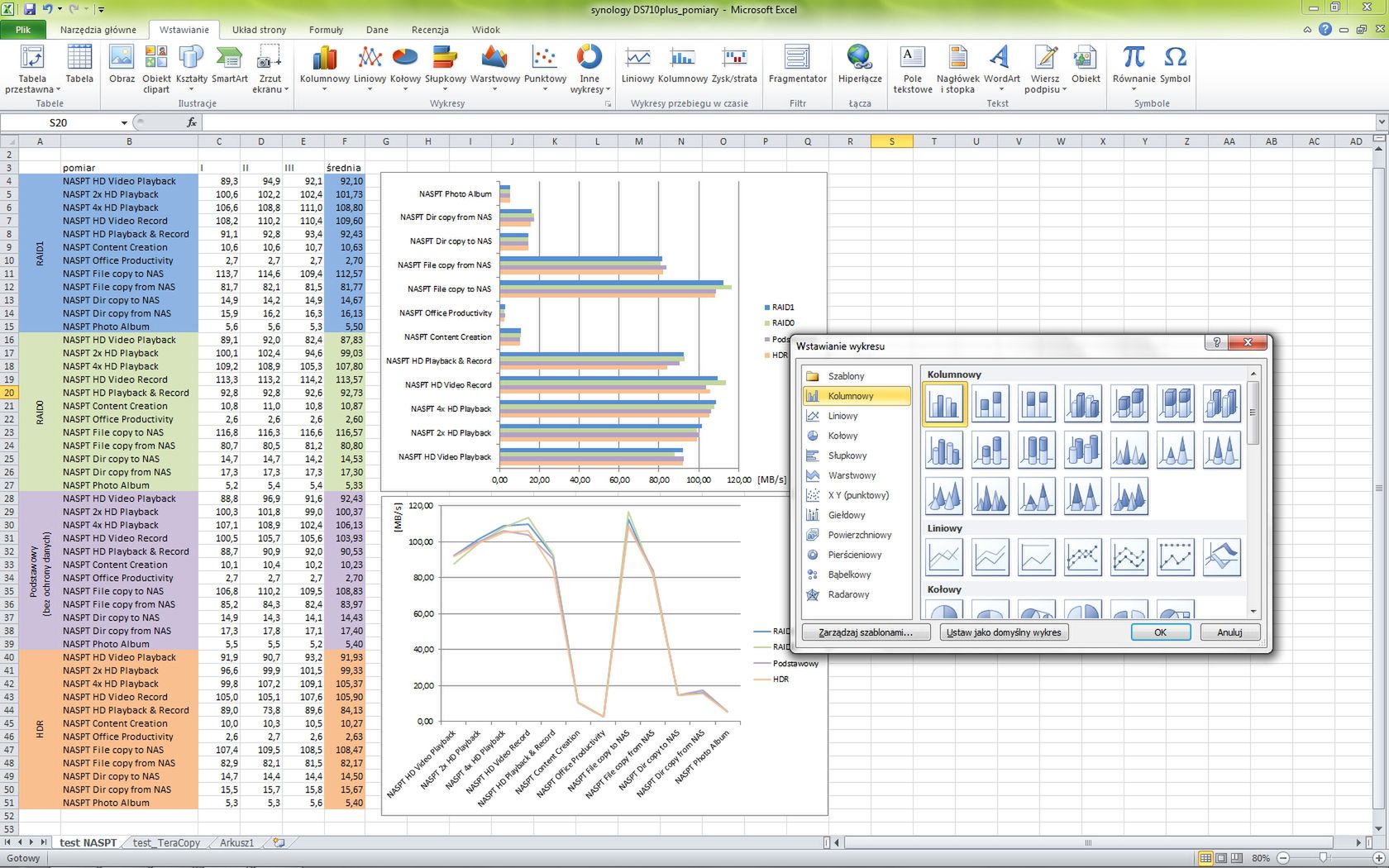The image size is (1389, 868).
Task: Select the Warstwowy category in the chart dialog
Action: coord(857,475)
